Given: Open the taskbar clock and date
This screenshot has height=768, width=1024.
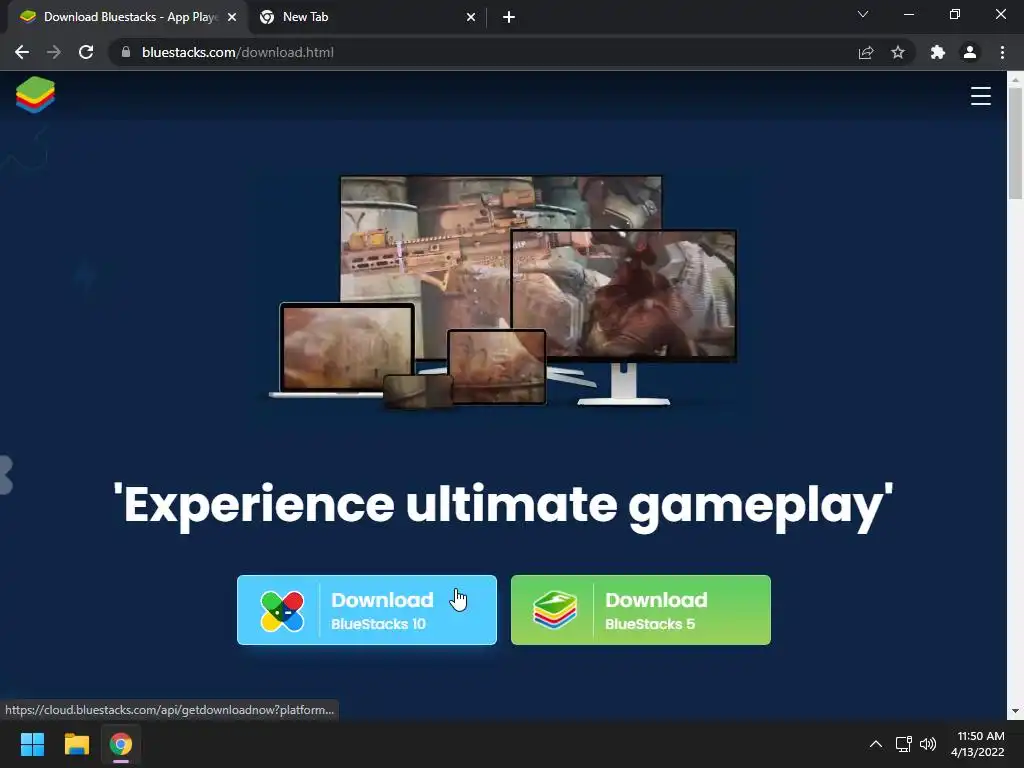Looking at the screenshot, I should tap(977, 744).
